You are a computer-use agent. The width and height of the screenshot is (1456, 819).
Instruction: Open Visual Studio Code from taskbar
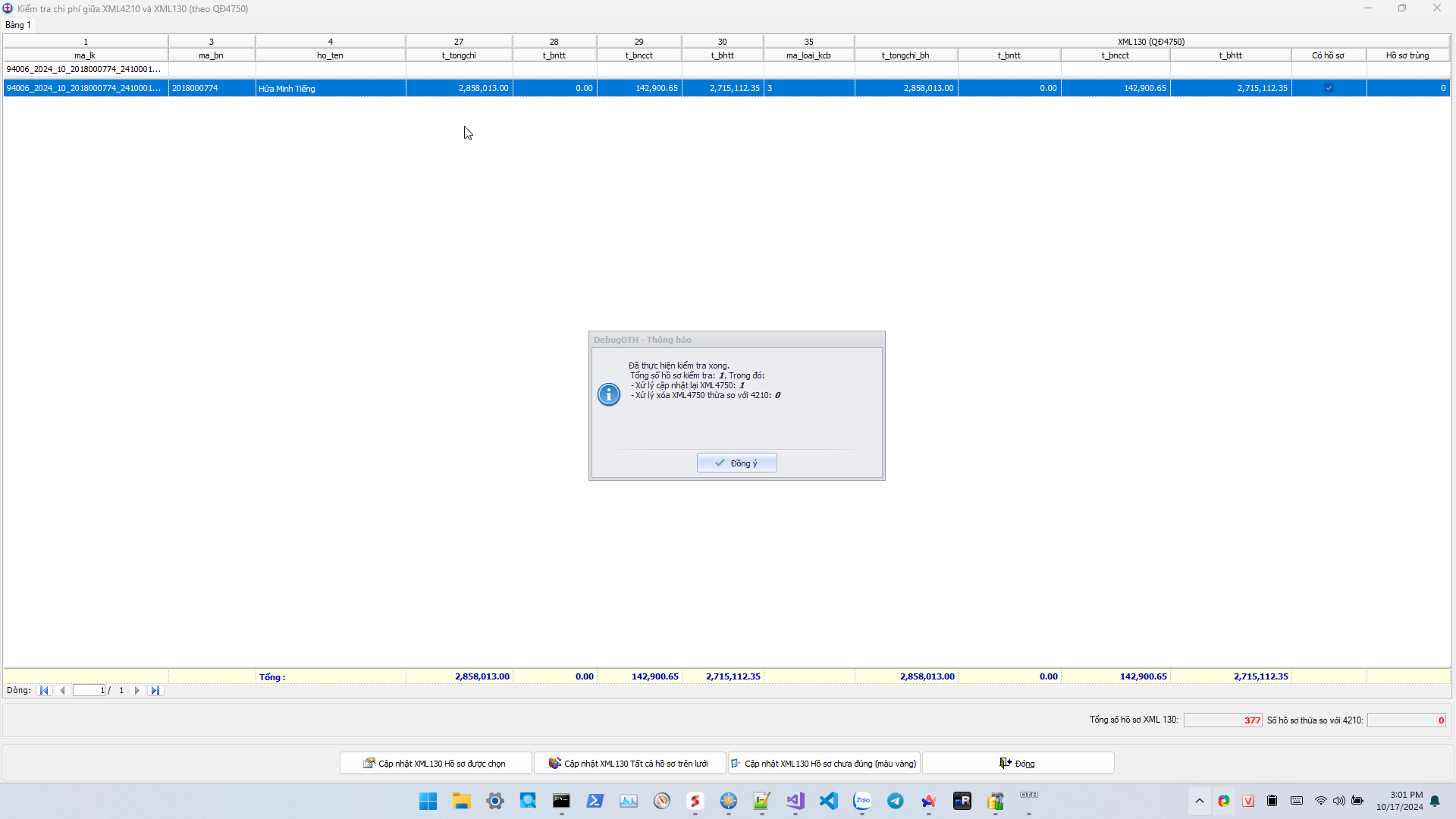(x=829, y=801)
